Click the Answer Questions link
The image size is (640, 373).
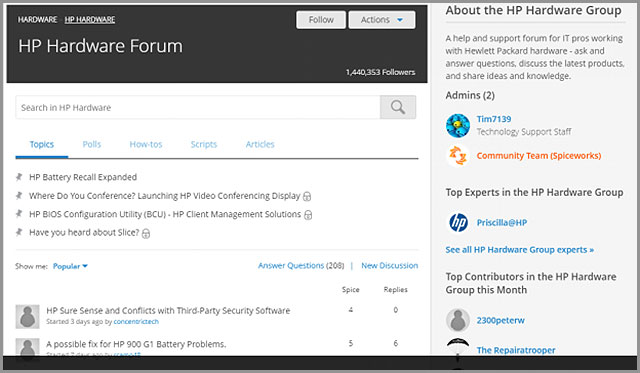[x=291, y=265]
